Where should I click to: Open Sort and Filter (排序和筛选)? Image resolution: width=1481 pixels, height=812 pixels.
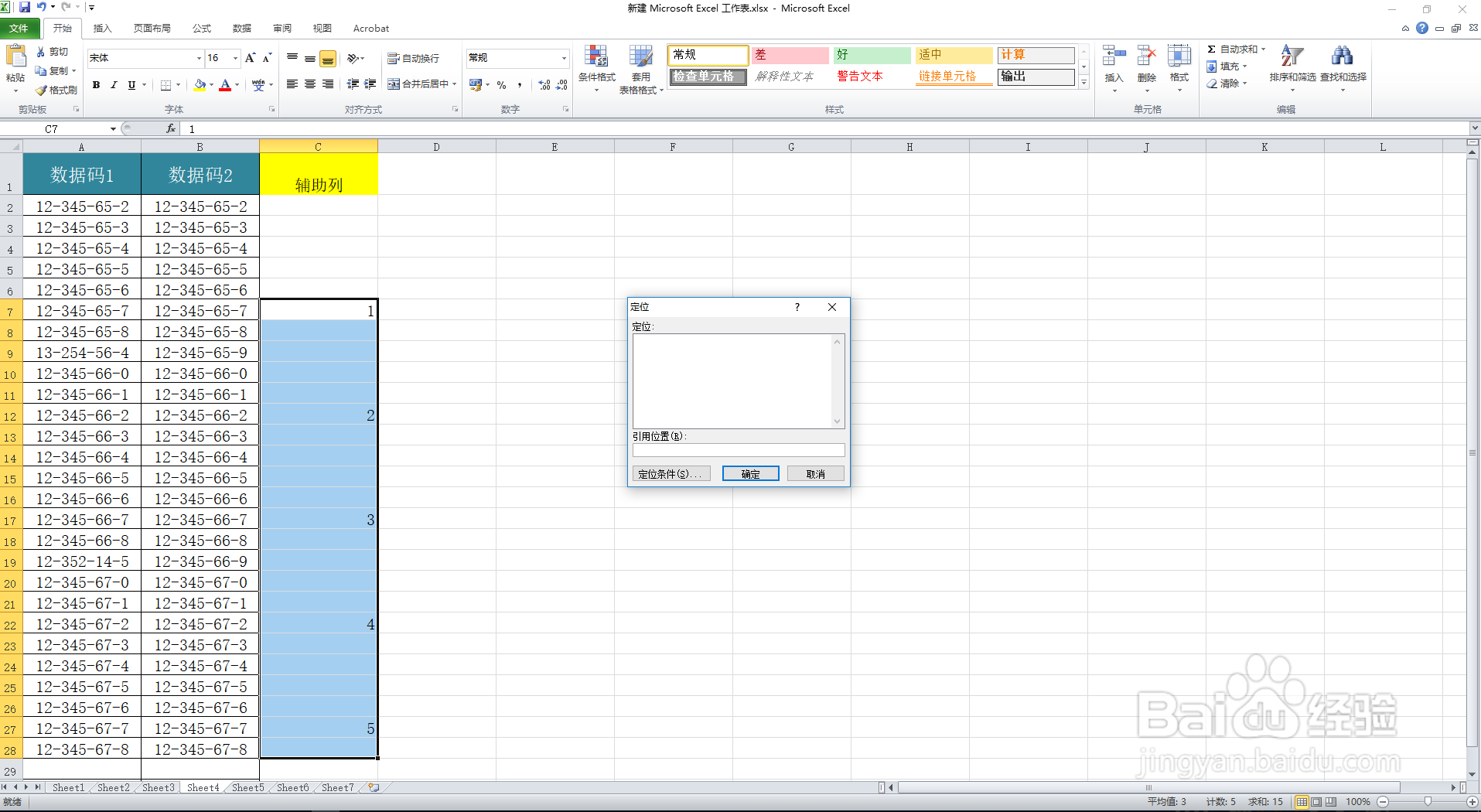[x=1292, y=68]
